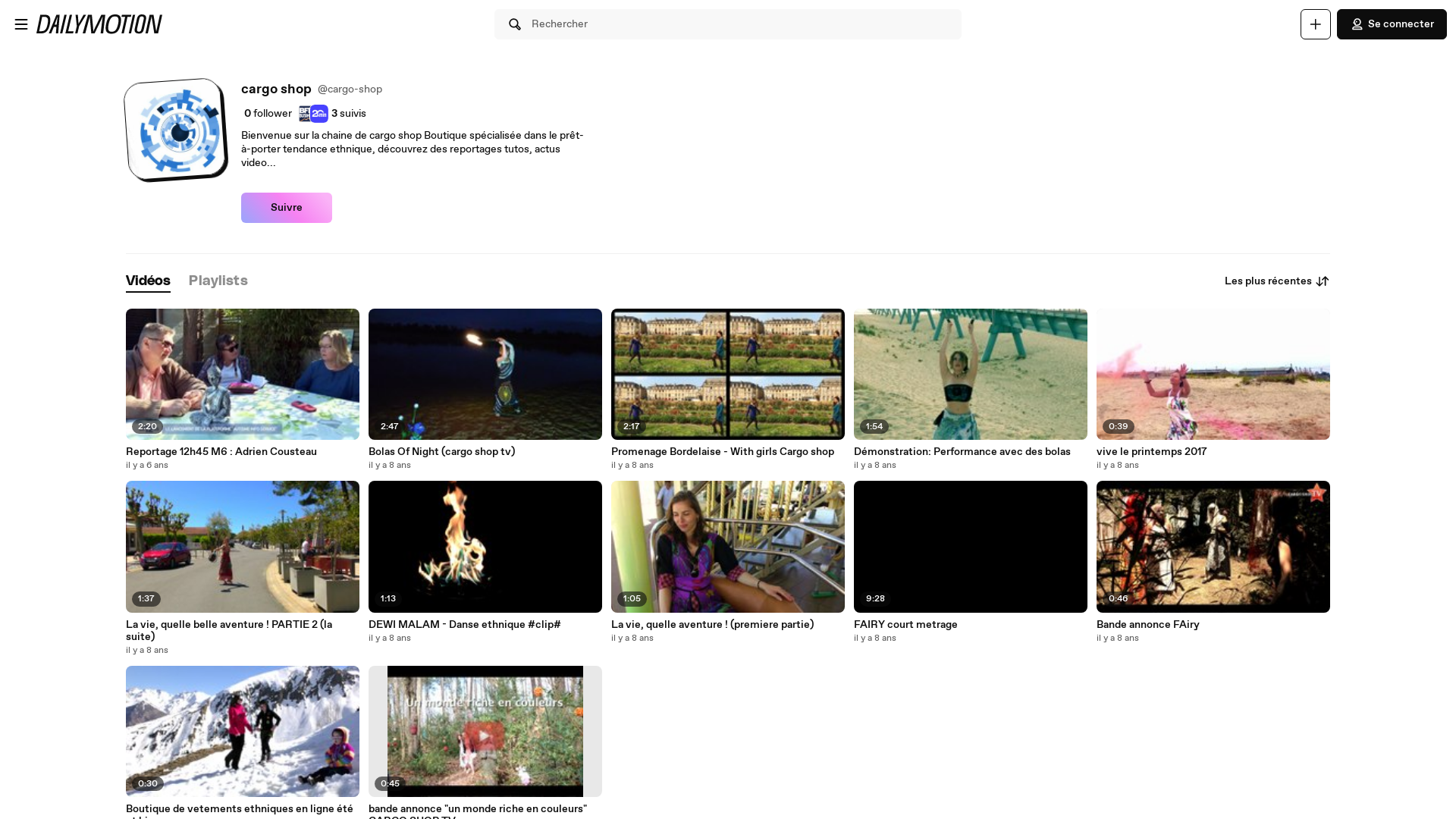Open the '3 suivis' list
Image resolution: width=1456 pixels, height=819 pixels.
[x=349, y=114]
